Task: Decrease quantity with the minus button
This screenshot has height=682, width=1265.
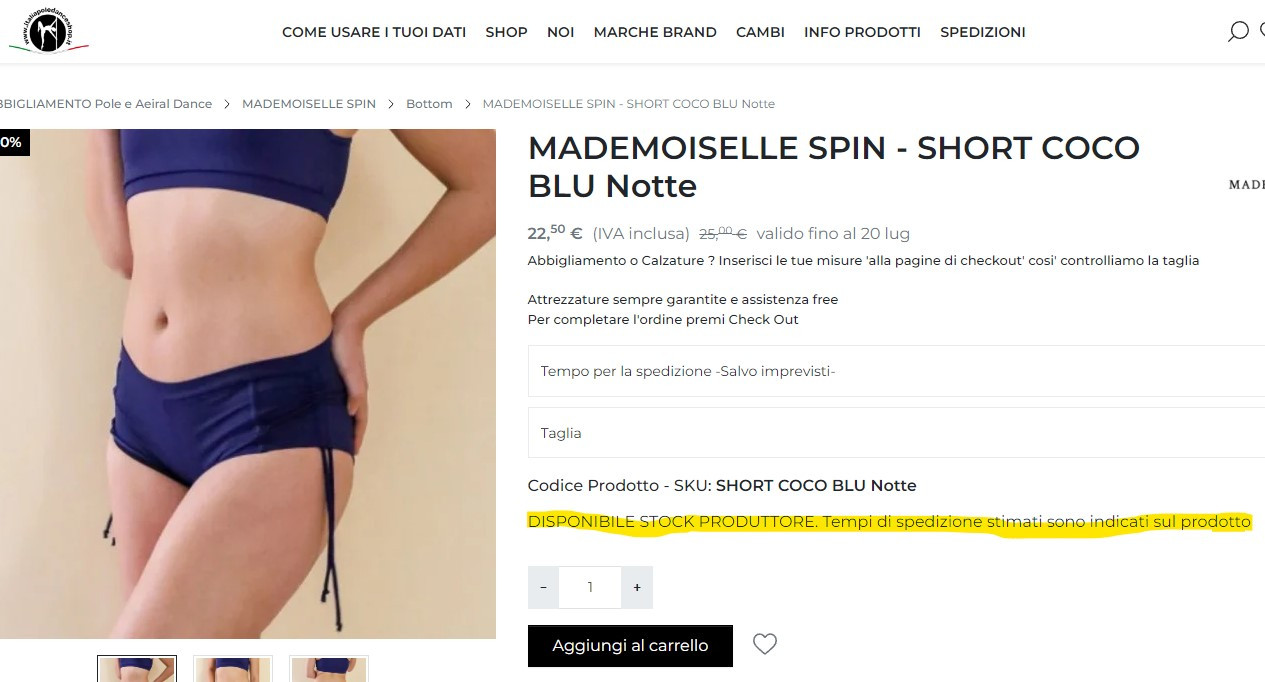Action: click(x=543, y=588)
